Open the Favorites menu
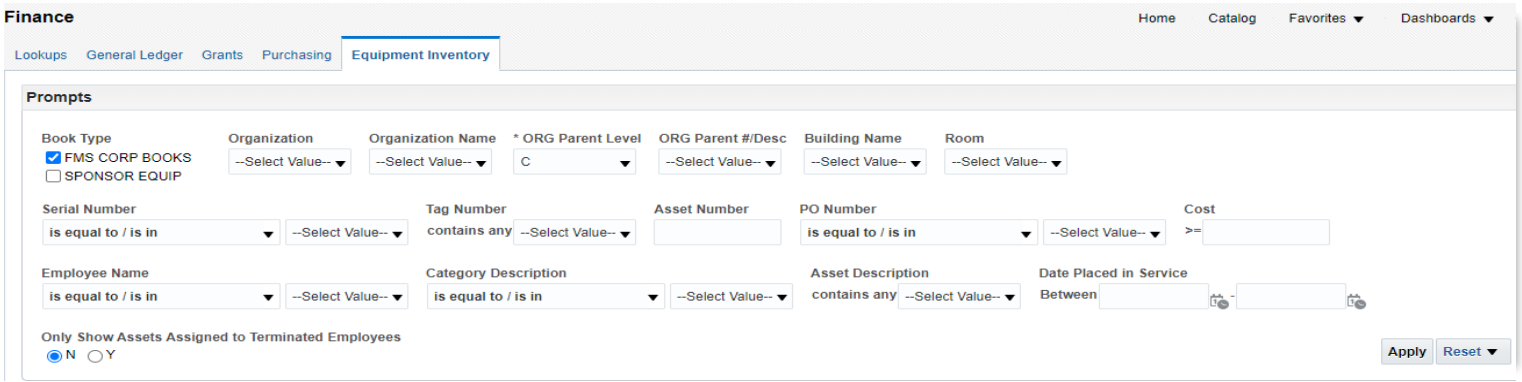Image resolution: width=1522 pixels, height=382 pixels. (x=1326, y=18)
